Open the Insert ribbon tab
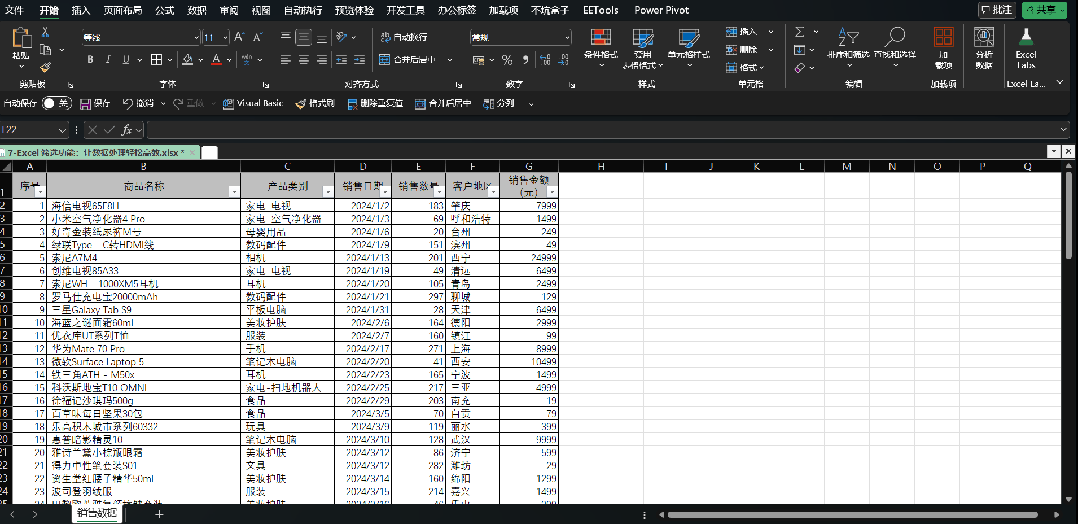Image resolution: width=1078 pixels, height=524 pixels. point(81,10)
